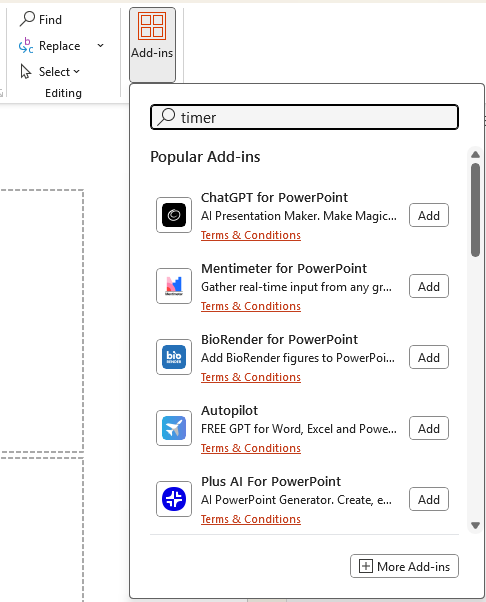Click the Plus AI For PowerPoint title
The height and width of the screenshot is (602, 486).
271,482
